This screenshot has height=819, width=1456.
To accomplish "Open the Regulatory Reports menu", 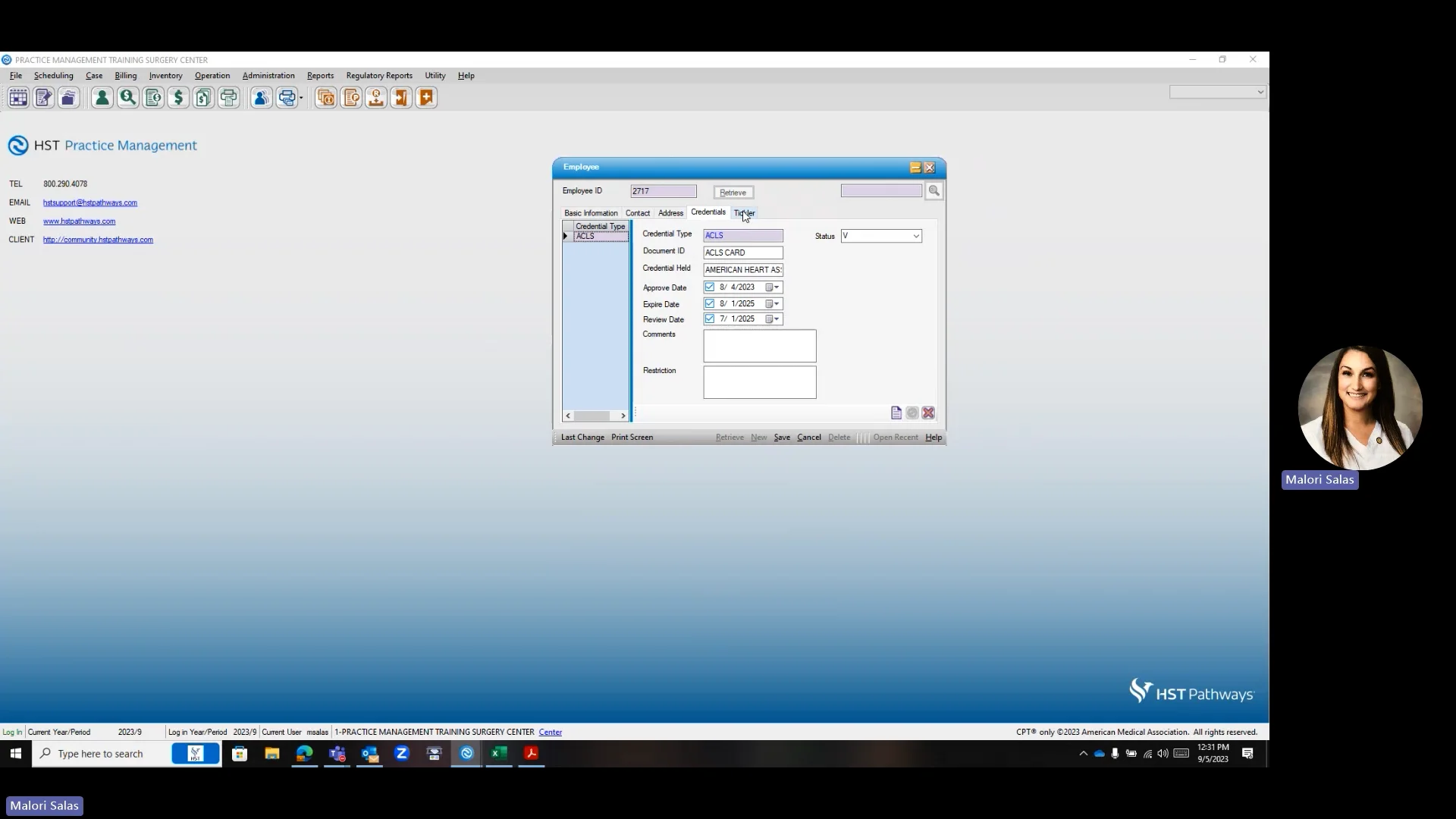I will tap(379, 76).
